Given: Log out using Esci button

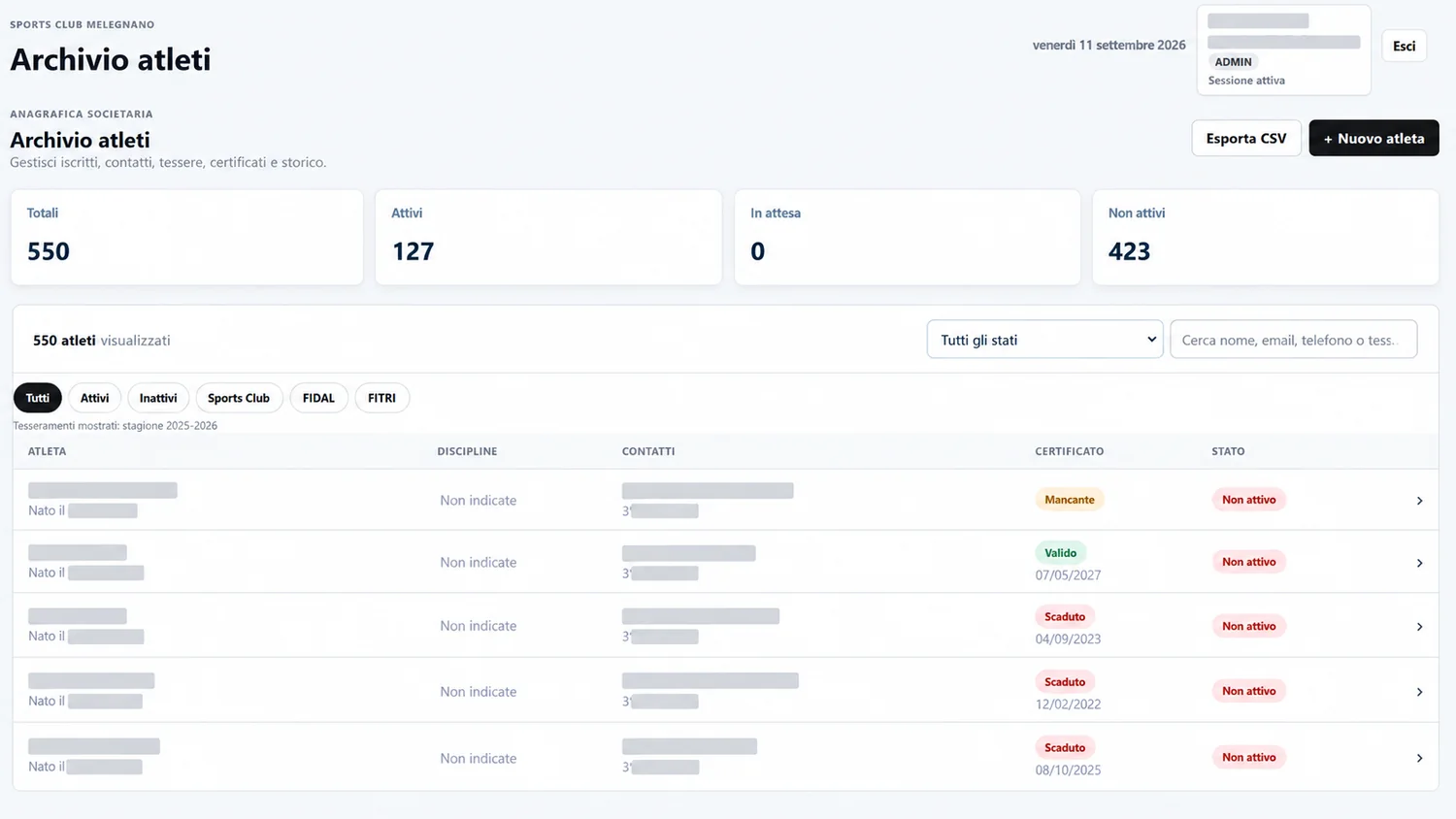Looking at the screenshot, I should (x=1404, y=46).
